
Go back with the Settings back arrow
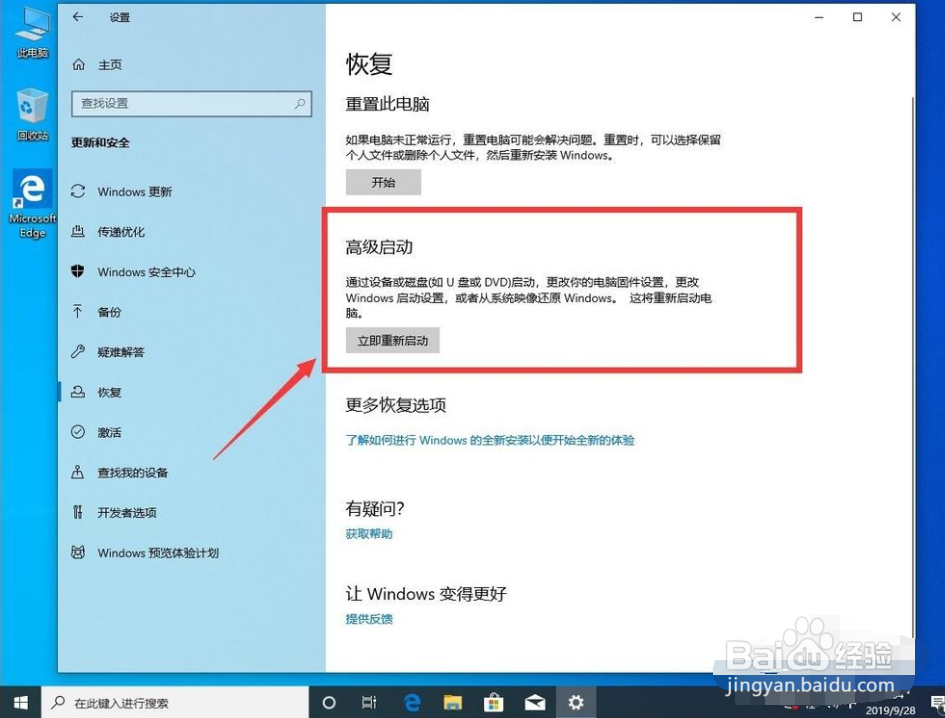click(78, 17)
